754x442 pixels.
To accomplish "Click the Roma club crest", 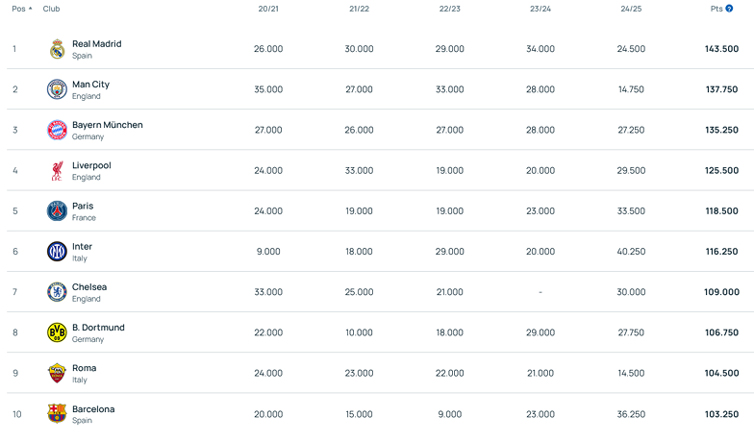I will coord(57,373).
